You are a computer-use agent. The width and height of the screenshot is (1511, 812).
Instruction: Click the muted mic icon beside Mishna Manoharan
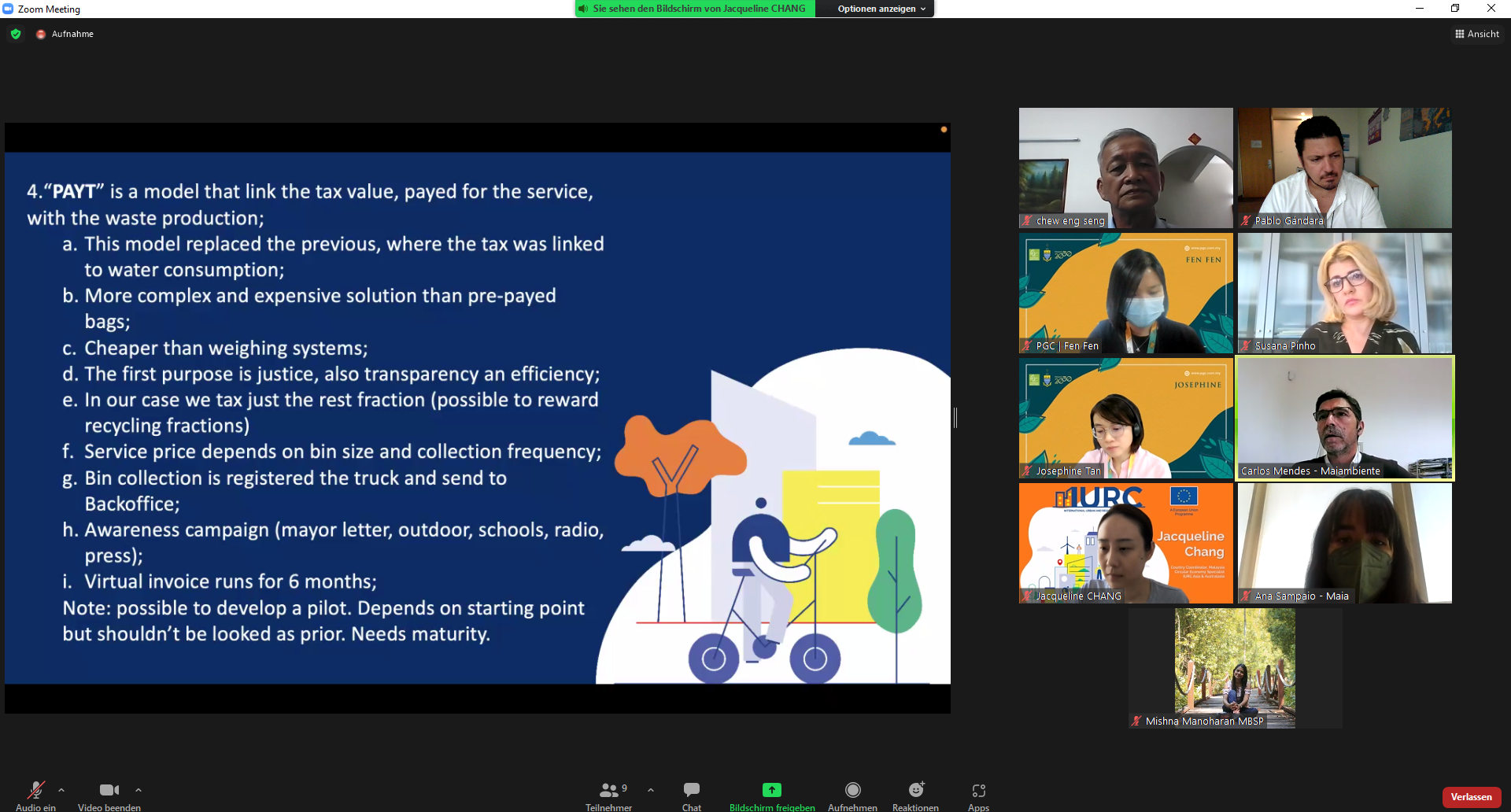1136,722
